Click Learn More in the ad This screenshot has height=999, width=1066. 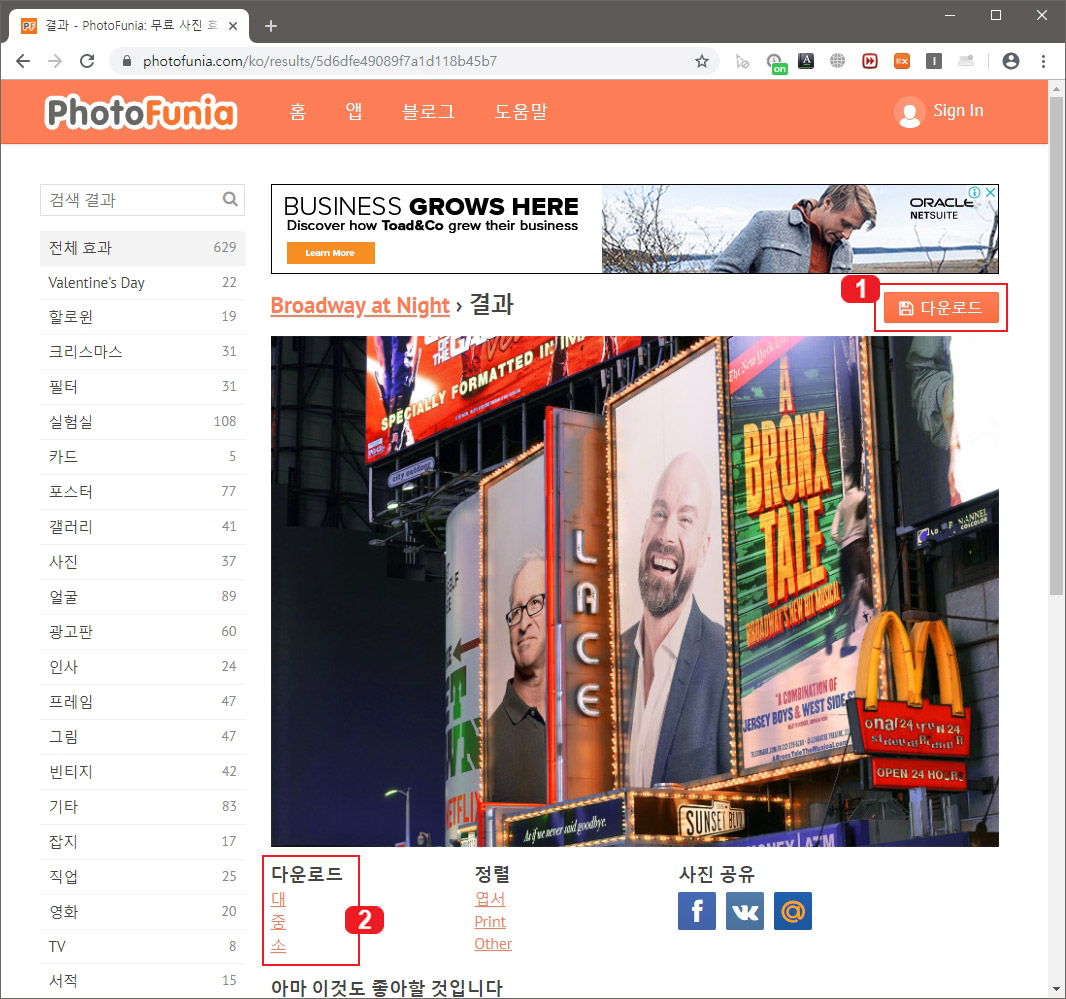point(330,253)
